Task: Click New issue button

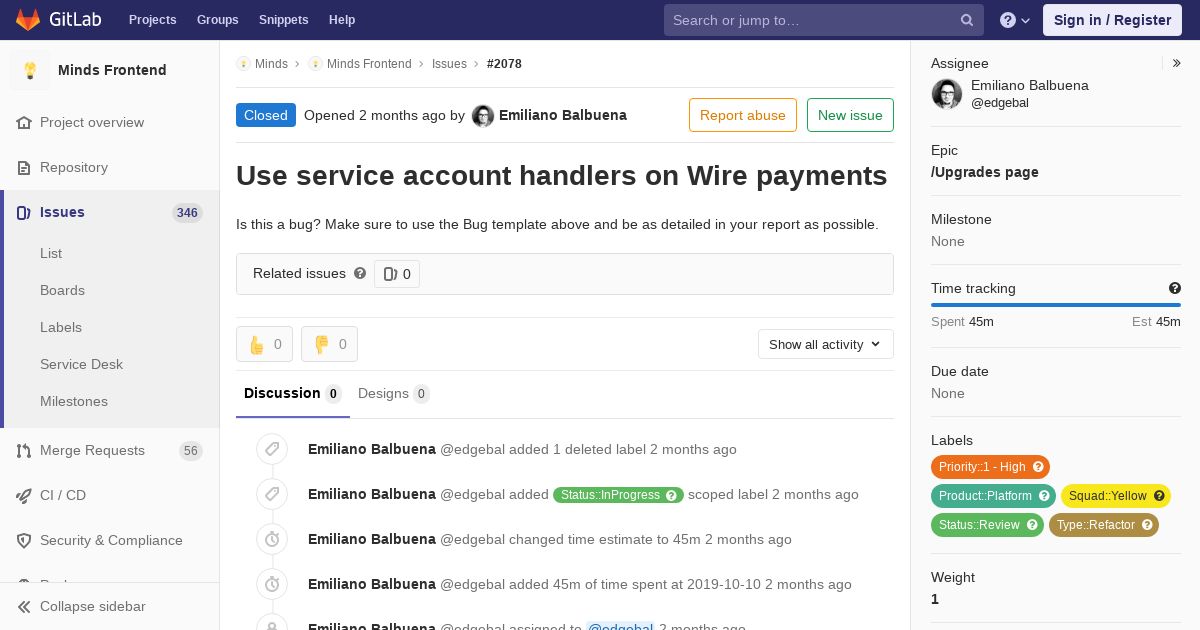Action: coord(850,115)
